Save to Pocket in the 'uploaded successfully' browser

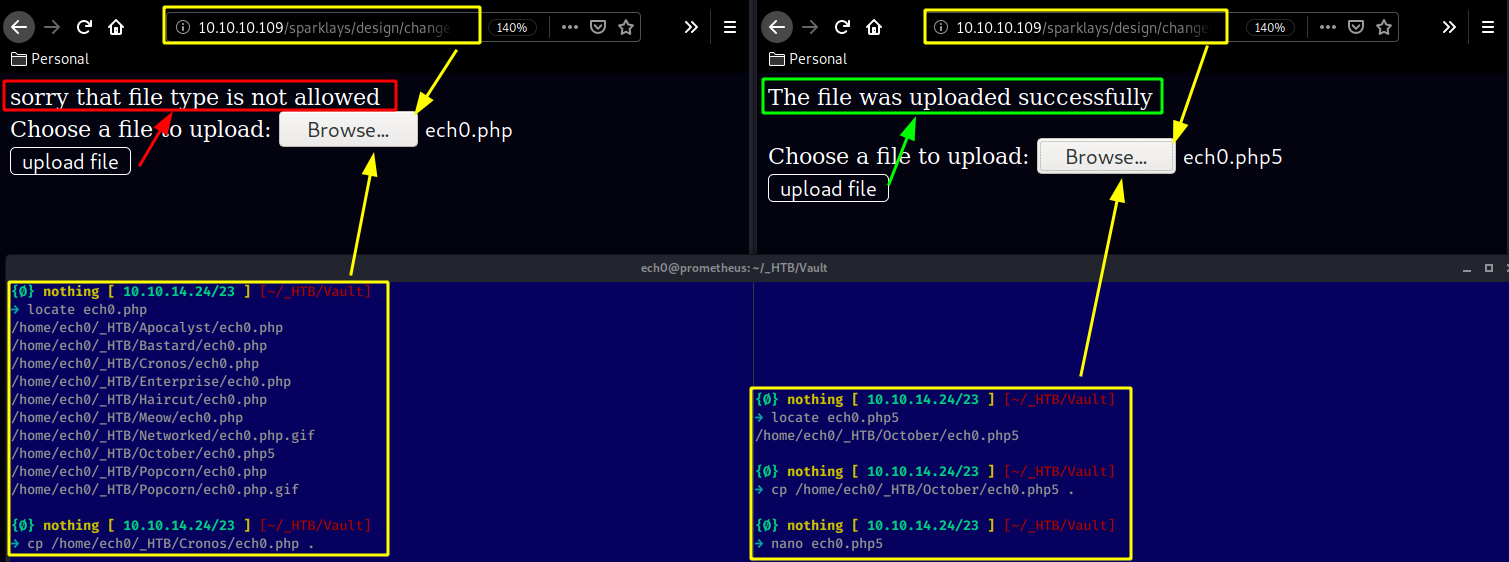1356,28
